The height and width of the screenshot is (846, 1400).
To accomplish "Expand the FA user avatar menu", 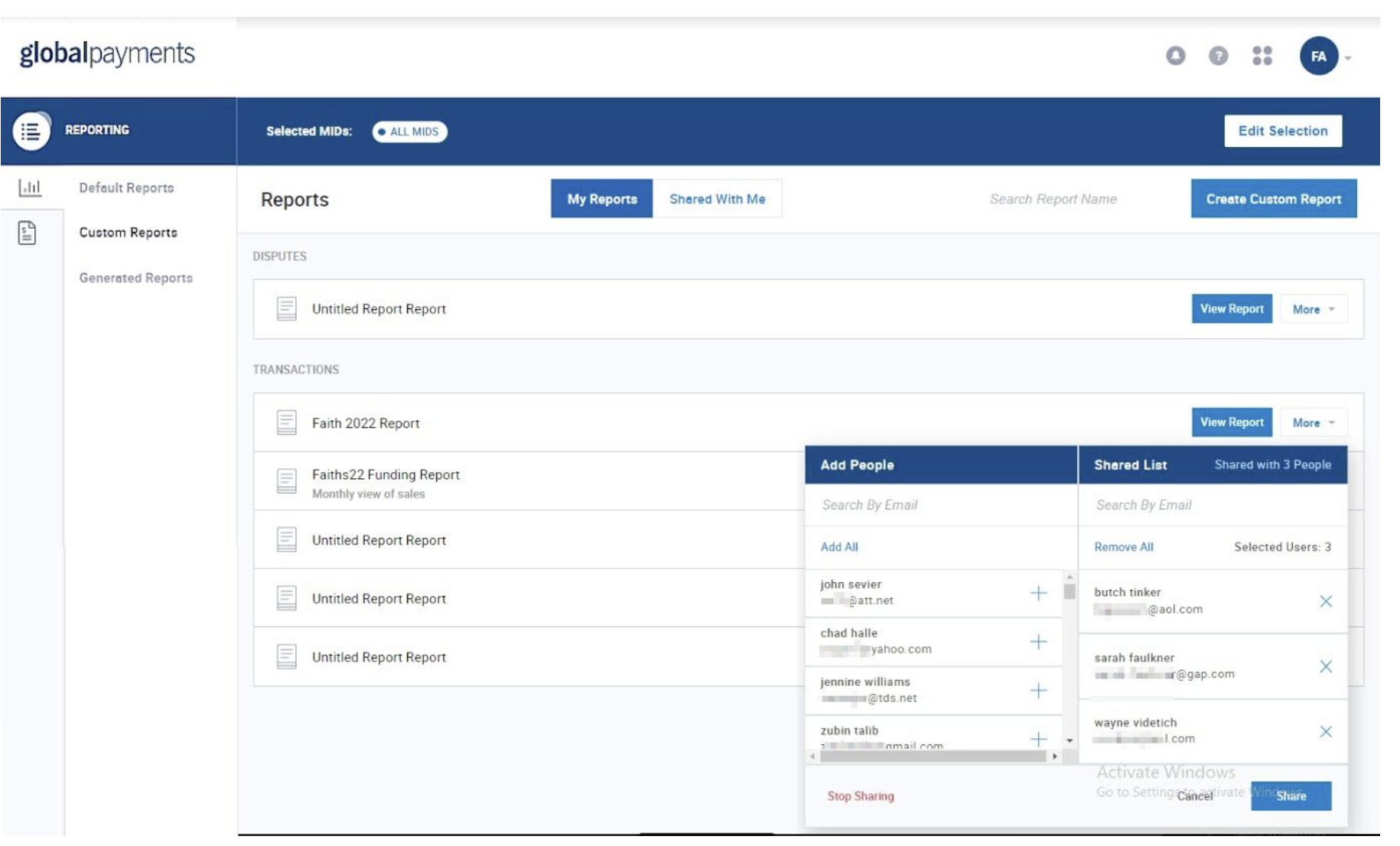I will (1324, 57).
